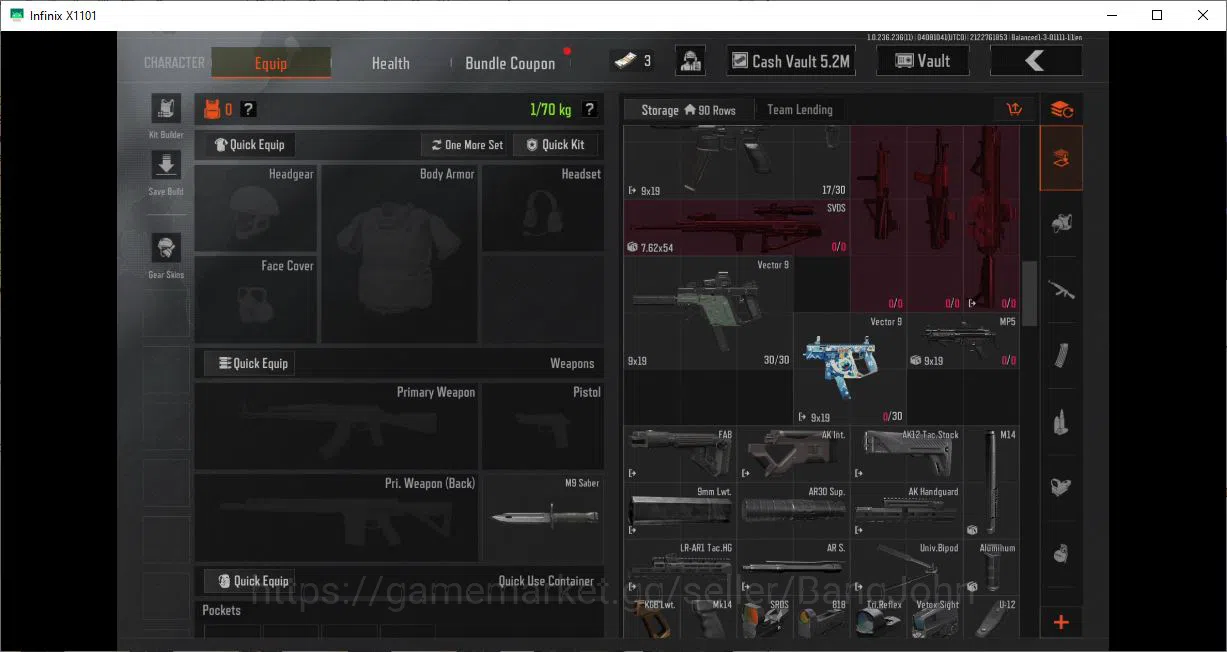The width and height of the screenshot is (1227, 652).
Task: Click the stacked-items refresh icon in sidebar
Action: 1061,109
